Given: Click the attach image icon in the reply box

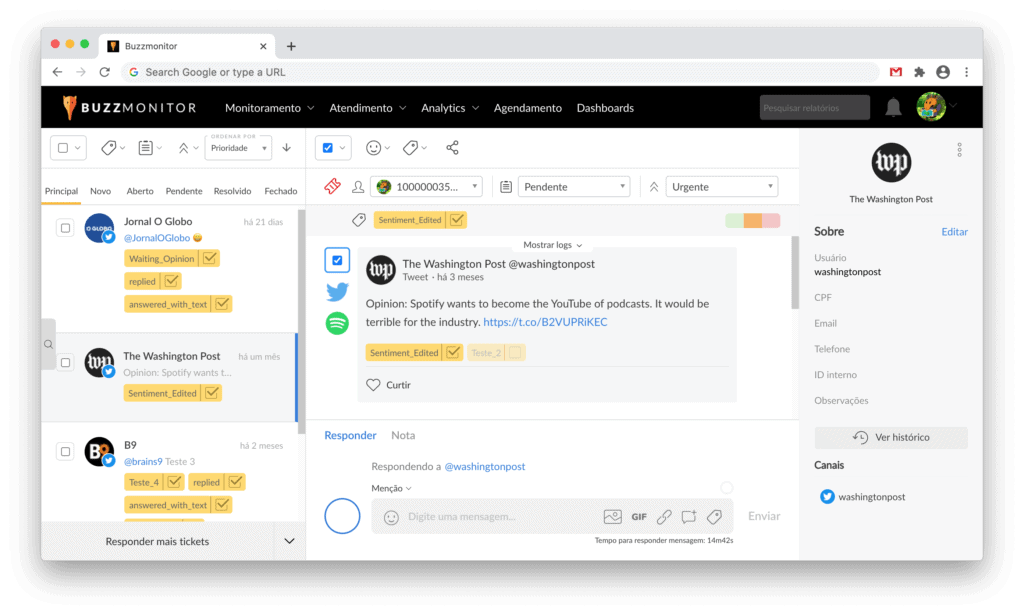Looking at the screenshot, I should pos(612,517).
